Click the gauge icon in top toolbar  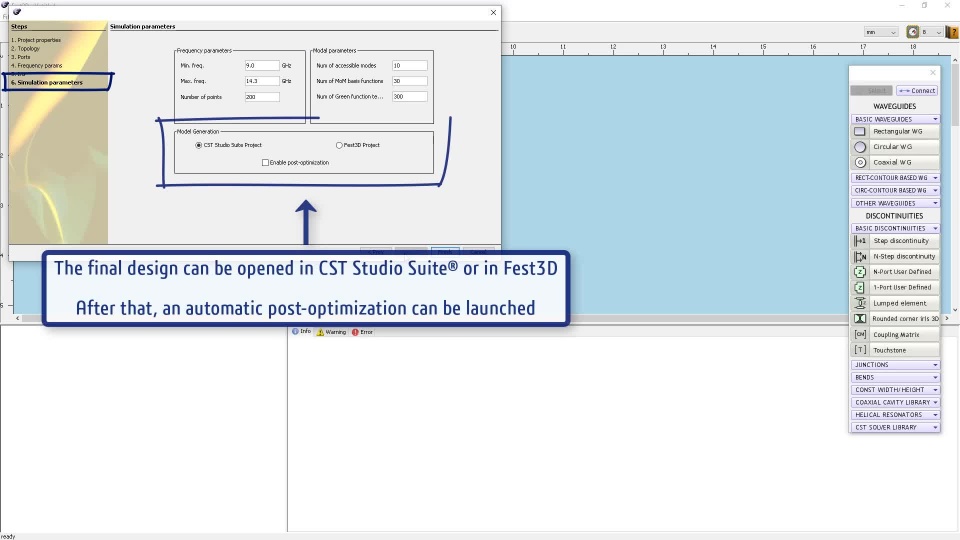click(x=912, y=32)
